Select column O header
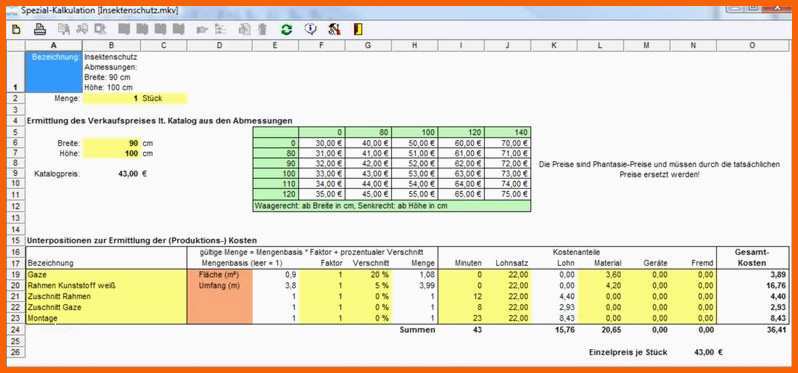Screen dimensions: 798x373 [x=753, y=45]
